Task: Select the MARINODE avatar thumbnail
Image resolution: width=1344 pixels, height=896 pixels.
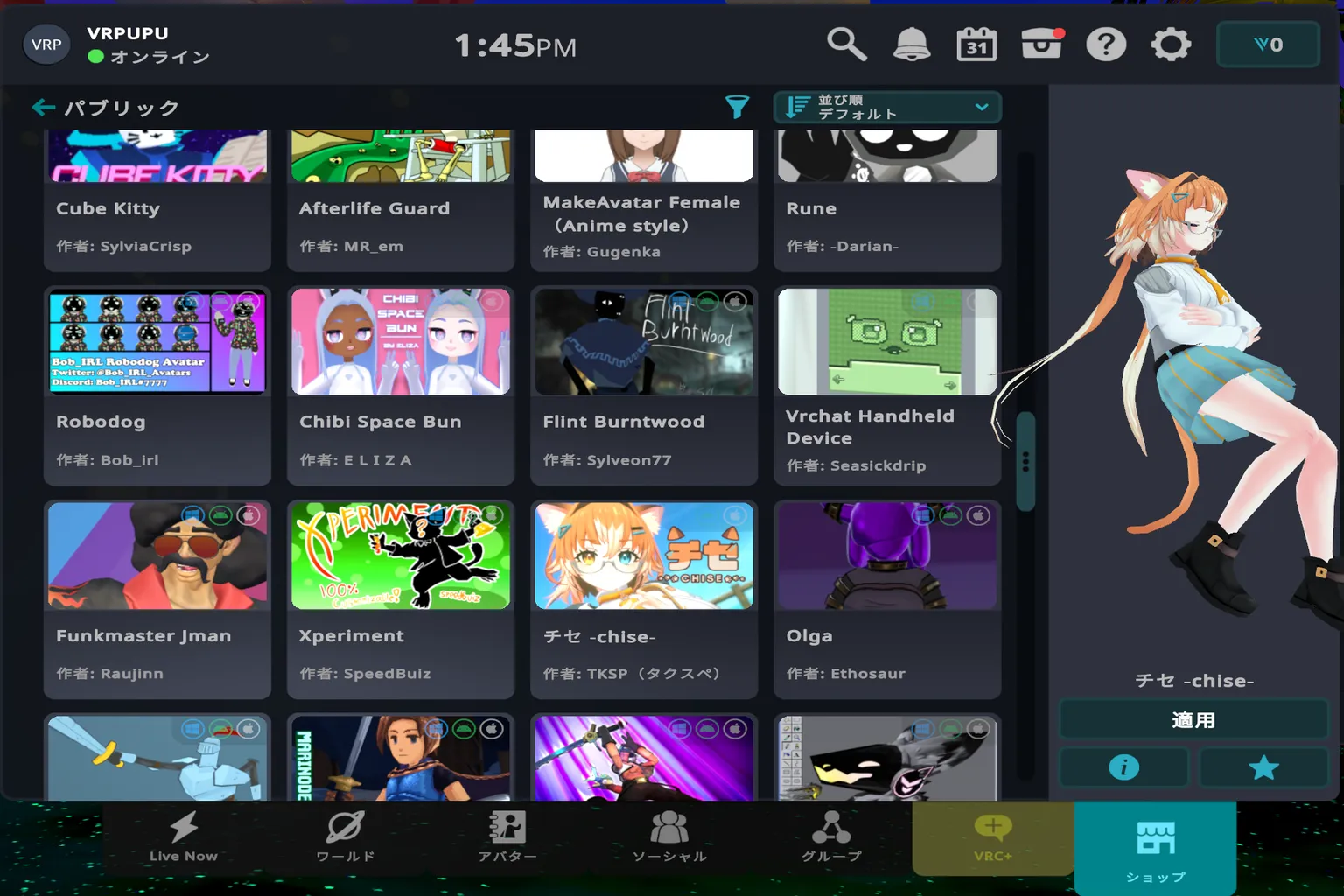Action: (x=401, y=758)
